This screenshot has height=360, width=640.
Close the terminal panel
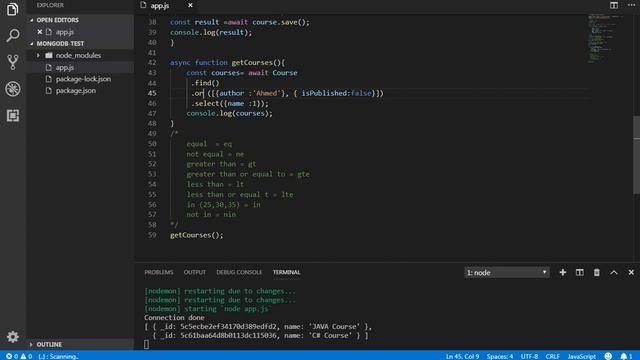pyautogui.click(x=631, y=272)
